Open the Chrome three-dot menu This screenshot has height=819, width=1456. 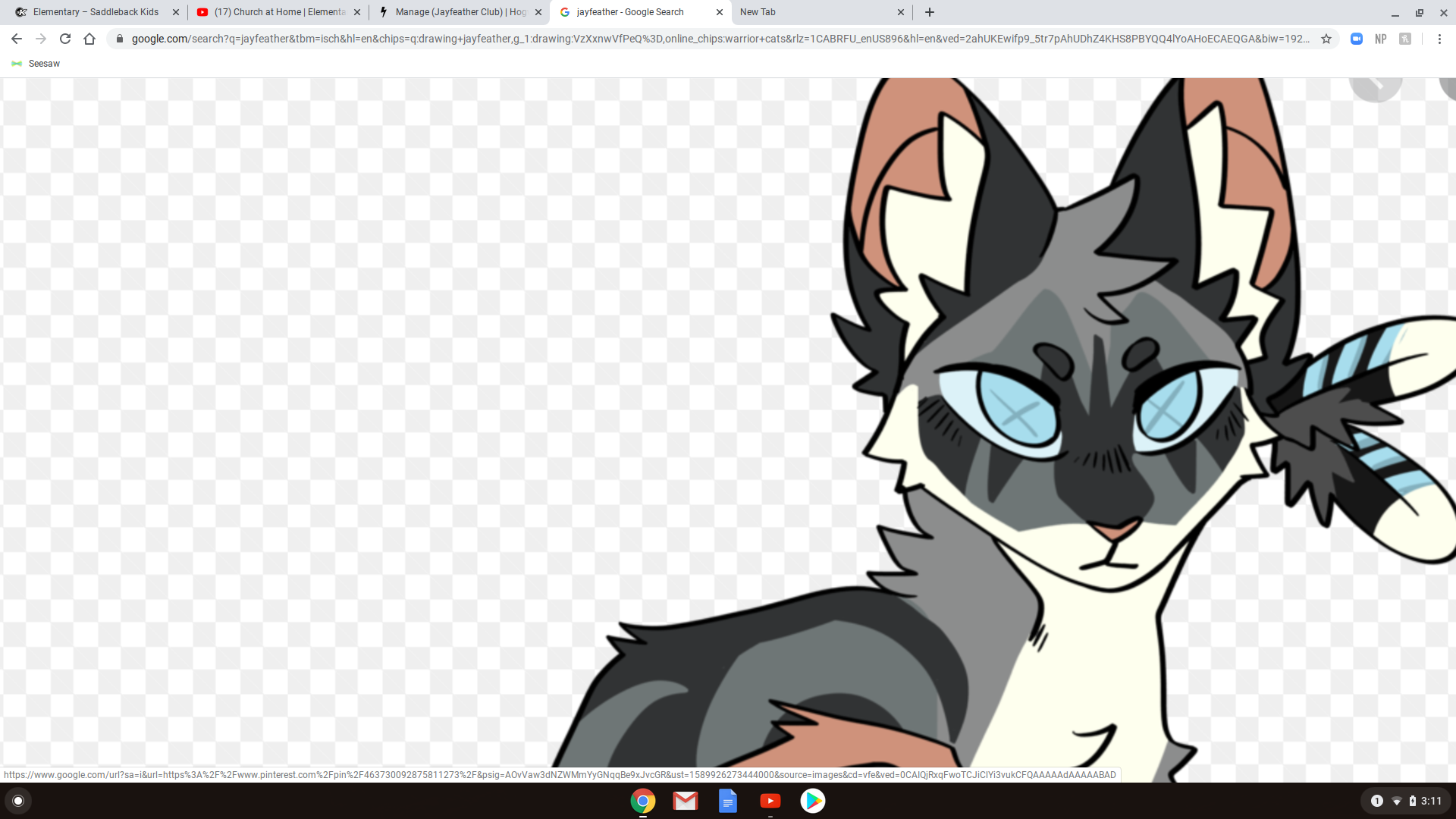[x=1439, y=39]
